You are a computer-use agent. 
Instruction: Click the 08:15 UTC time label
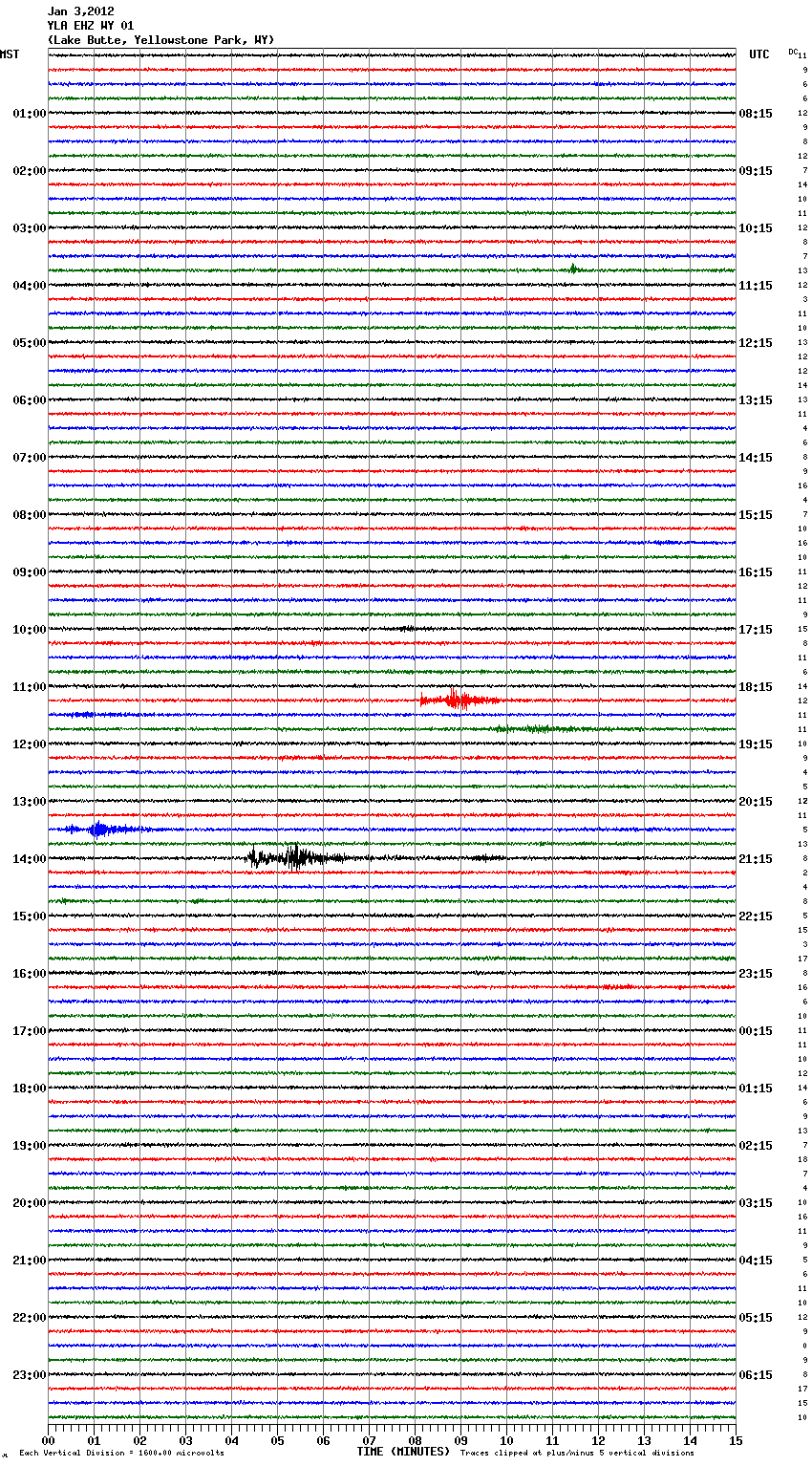point(755,114)
